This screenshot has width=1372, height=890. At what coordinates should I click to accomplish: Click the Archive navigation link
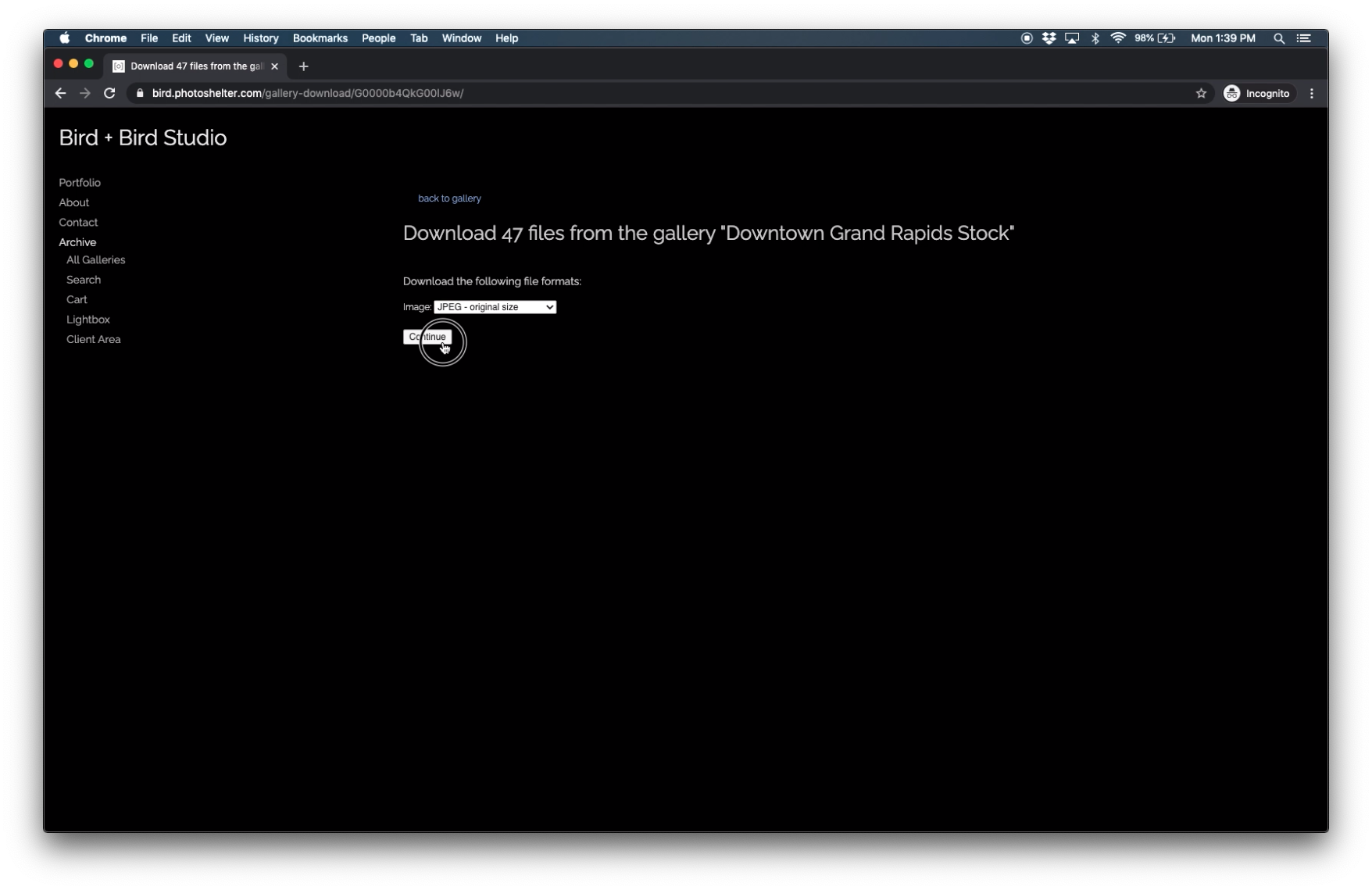point(77,242)
